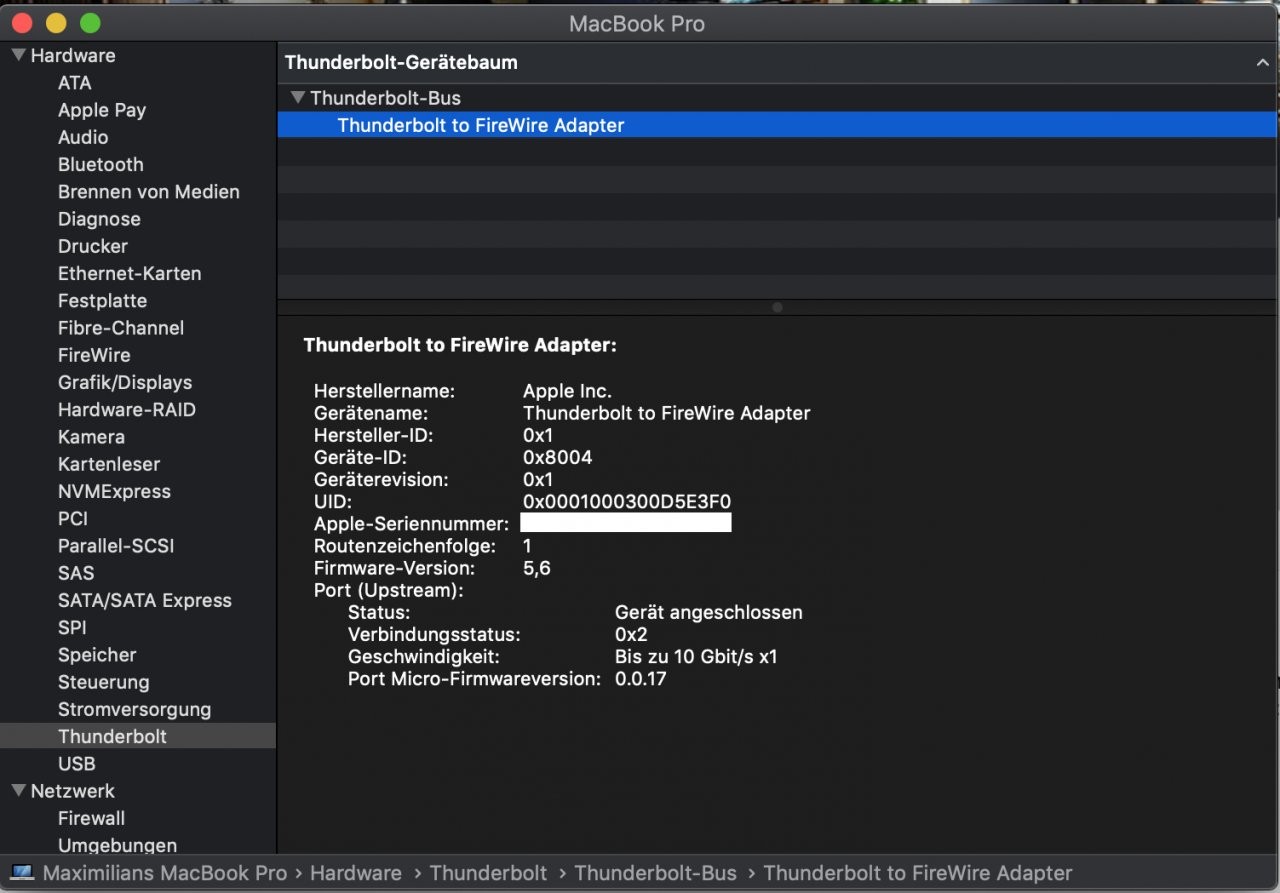Close the MacBook Pro window
This screenshot has width=1280, height=893.
(x=22, y=22)
